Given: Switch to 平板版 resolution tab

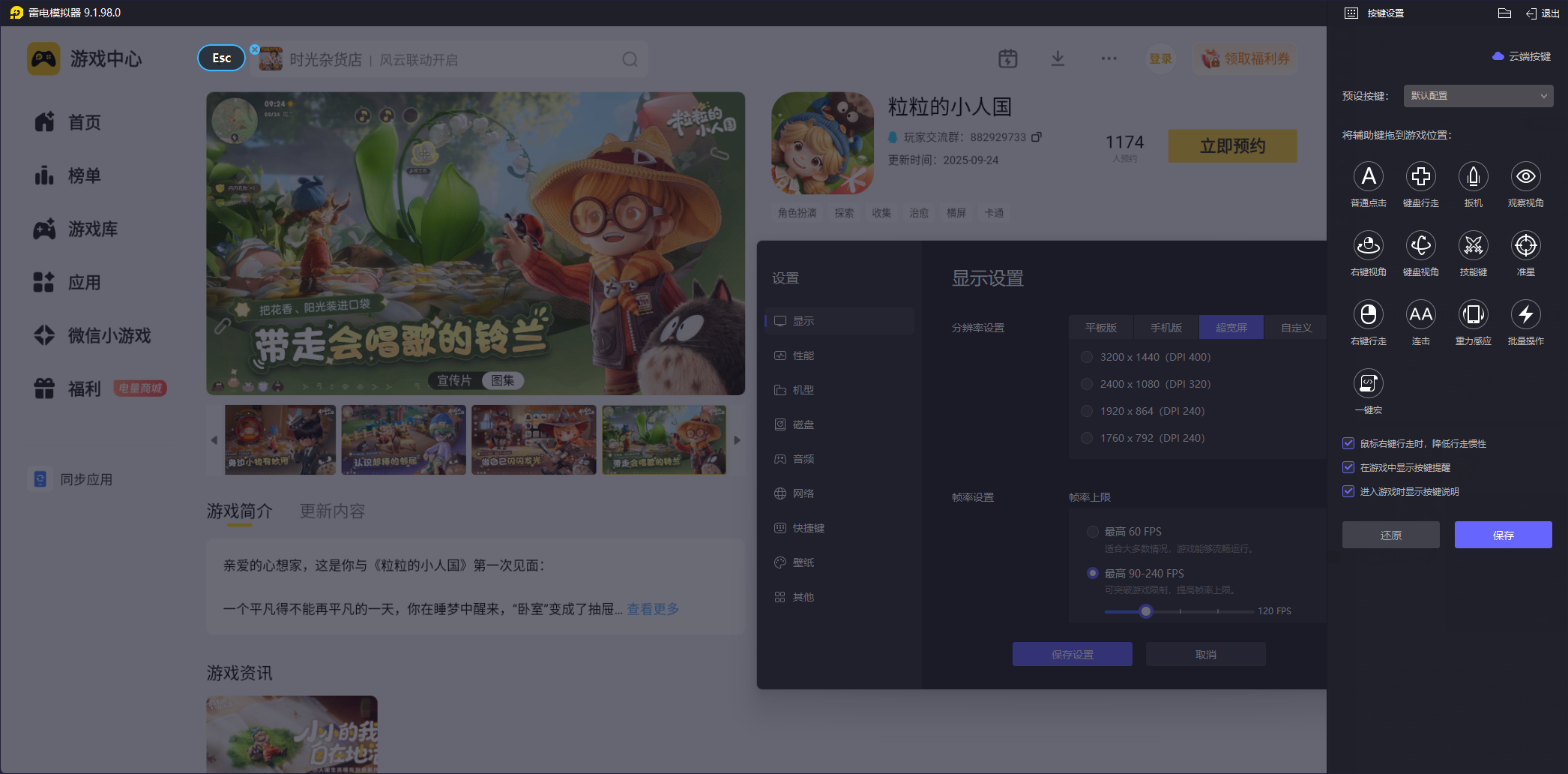Looking at the screenshot, I should (1101, 328).
